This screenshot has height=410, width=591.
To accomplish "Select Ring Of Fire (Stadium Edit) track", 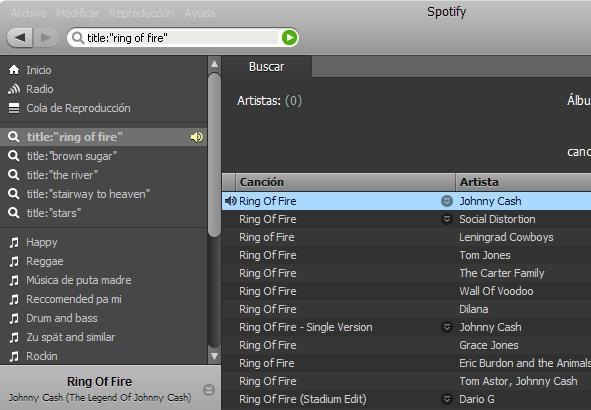I will point(303,399).
